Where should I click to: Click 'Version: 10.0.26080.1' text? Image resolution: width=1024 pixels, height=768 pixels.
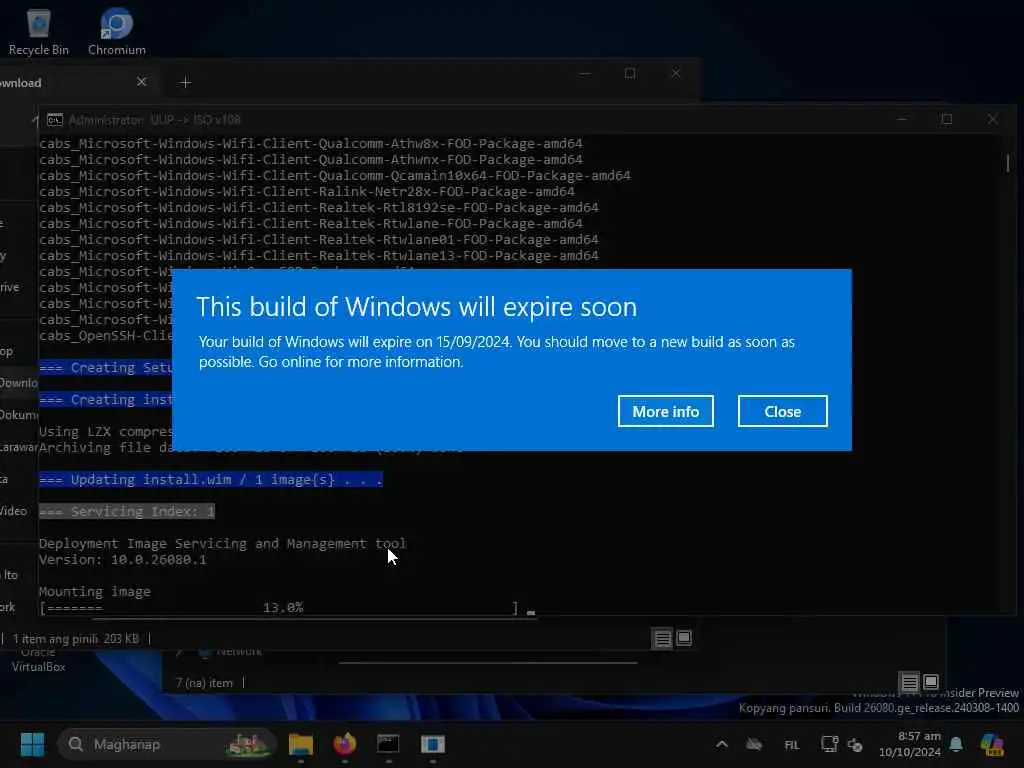pyautogui.click(x=123, y=560)
